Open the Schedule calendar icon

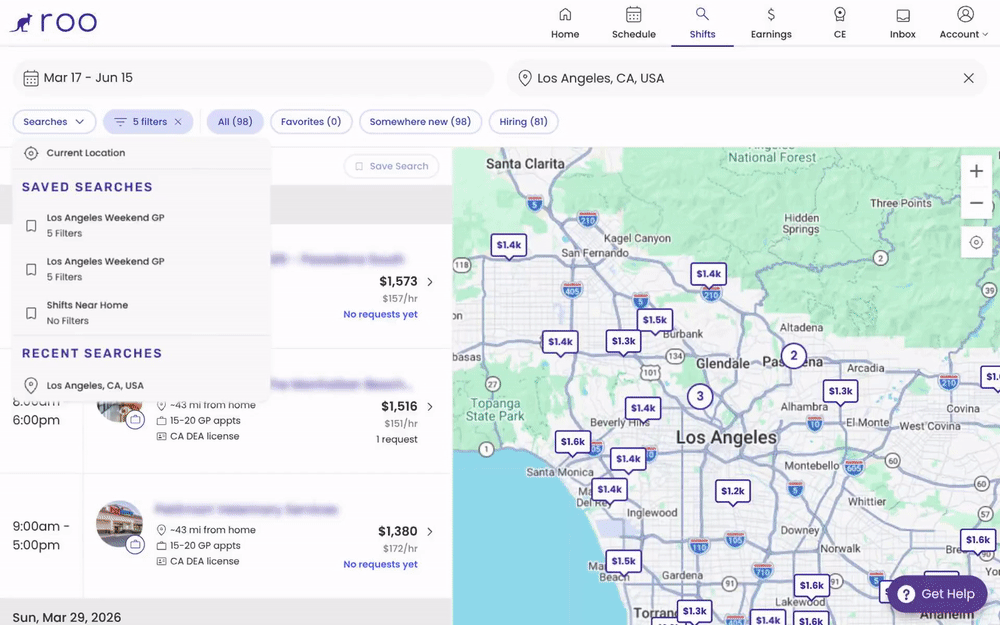[633, 14]
